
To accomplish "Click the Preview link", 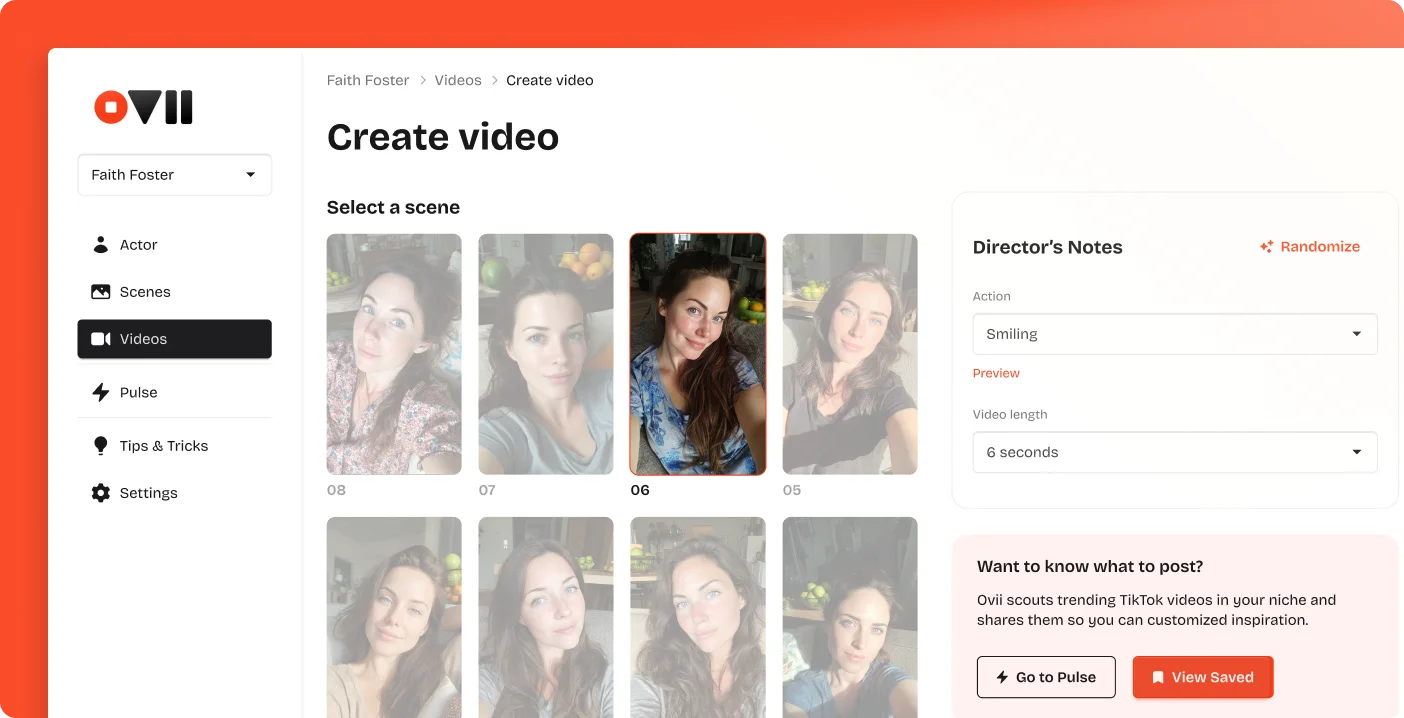I will (996, 373).
